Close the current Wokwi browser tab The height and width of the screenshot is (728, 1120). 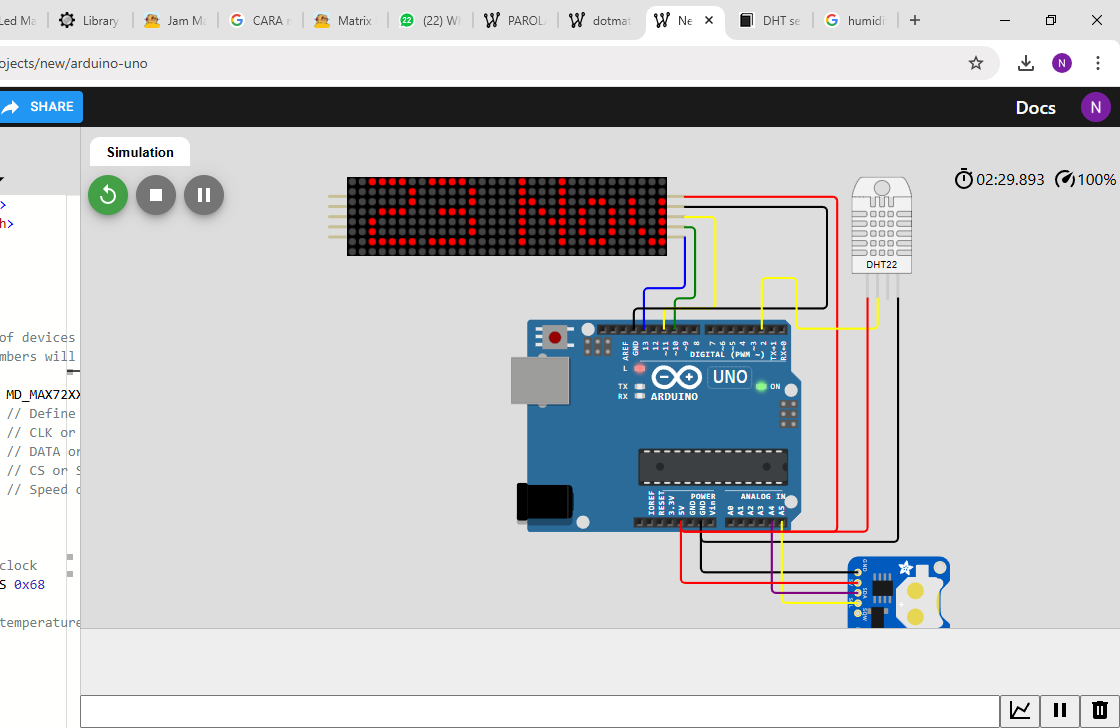[x=709, y=21]
